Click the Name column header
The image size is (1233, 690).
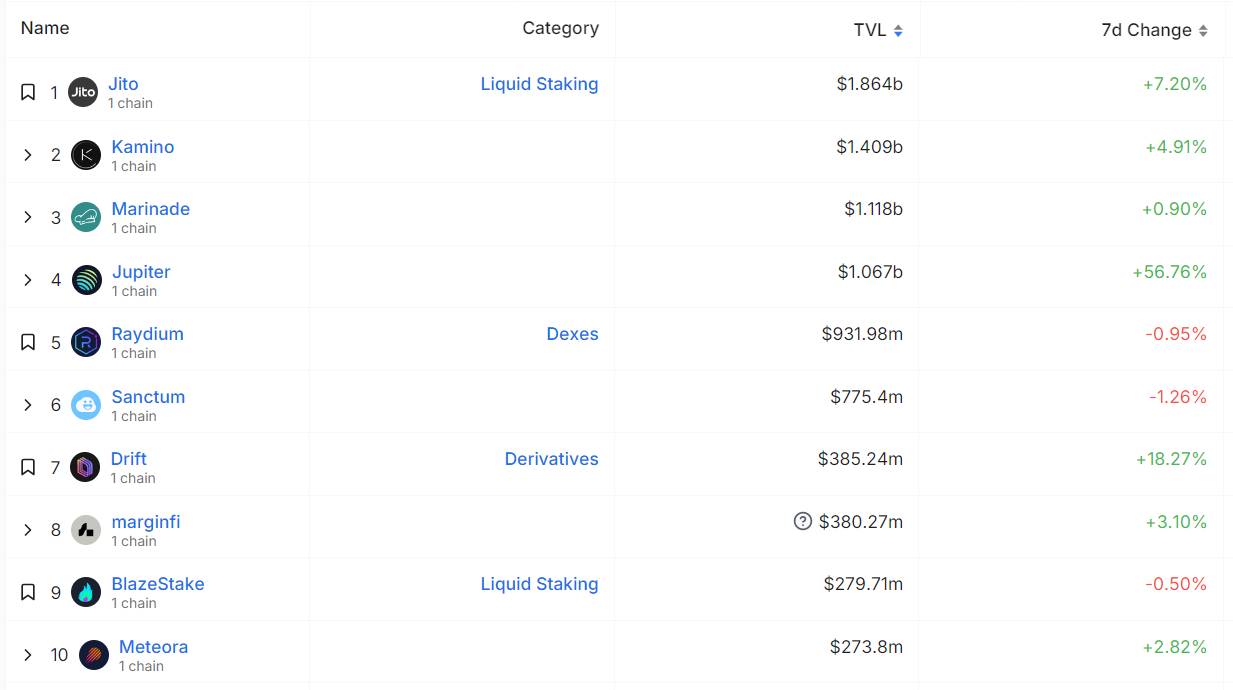click(45, 28)
